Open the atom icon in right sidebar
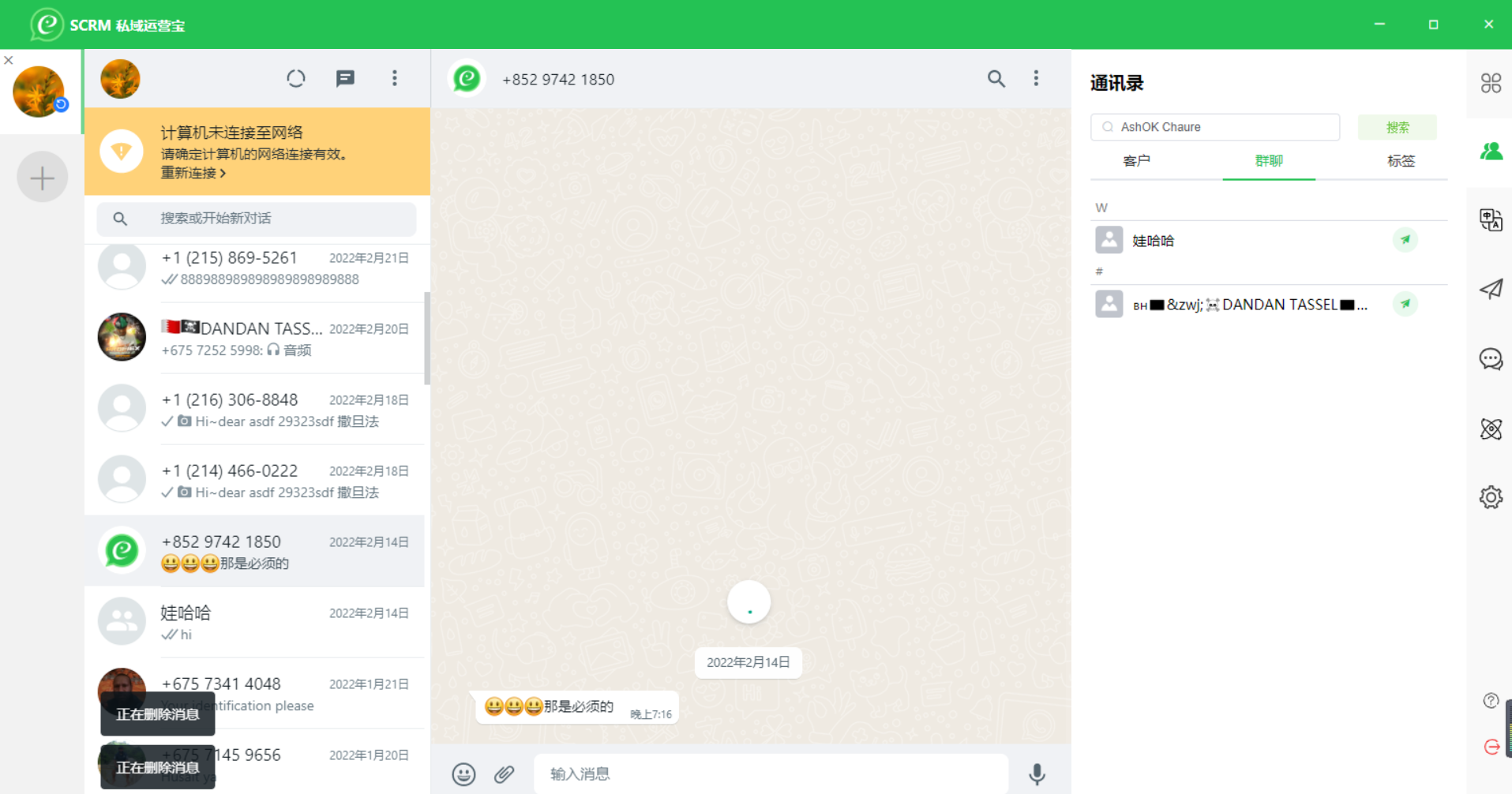The width and height of the screenshot is (1512, 794). [x=1491, y=429]
